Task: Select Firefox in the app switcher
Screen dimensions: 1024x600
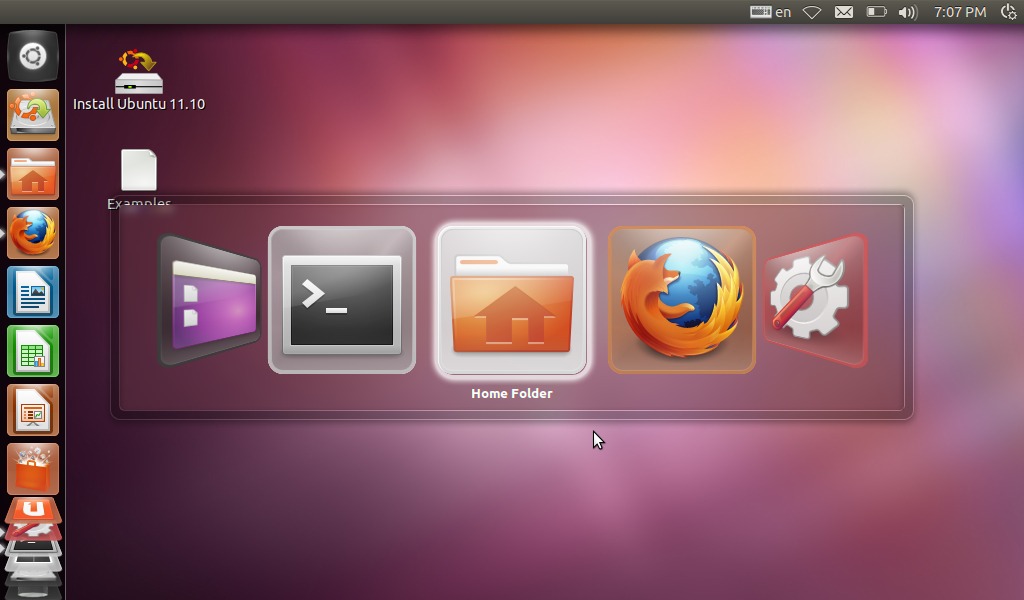Action: coord(682,300)
